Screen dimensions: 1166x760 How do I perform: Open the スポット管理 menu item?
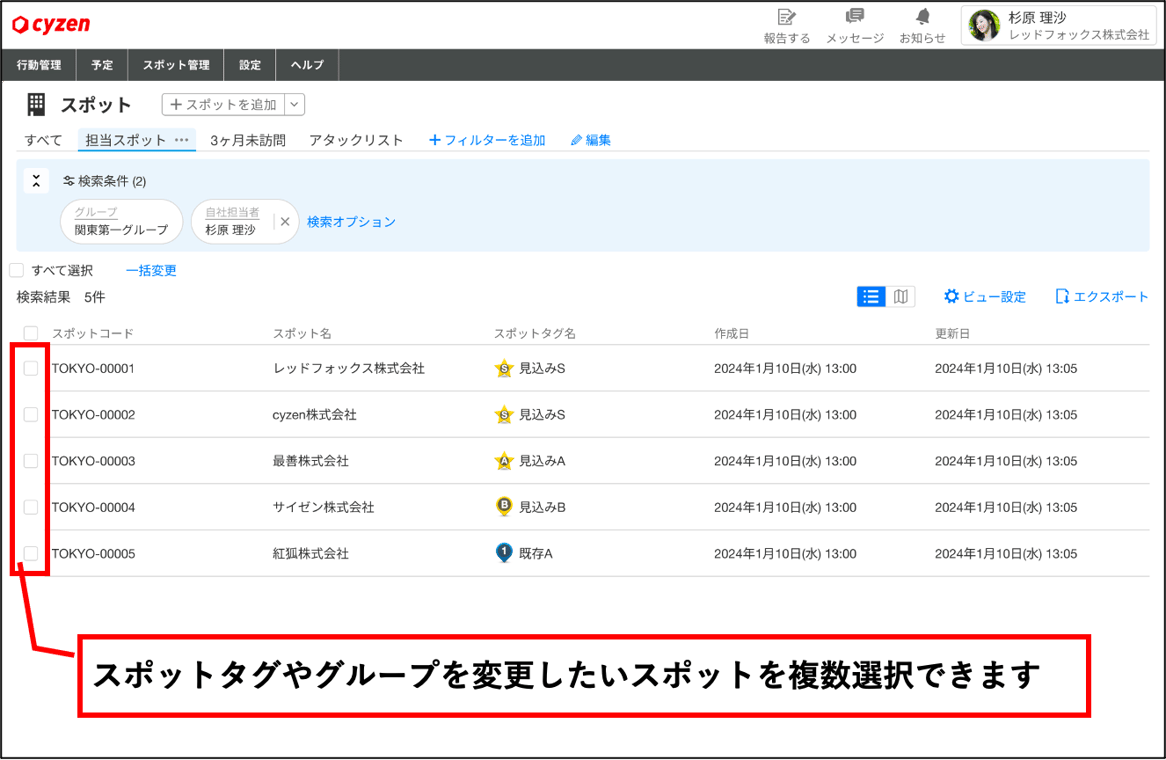pos(175,64)
